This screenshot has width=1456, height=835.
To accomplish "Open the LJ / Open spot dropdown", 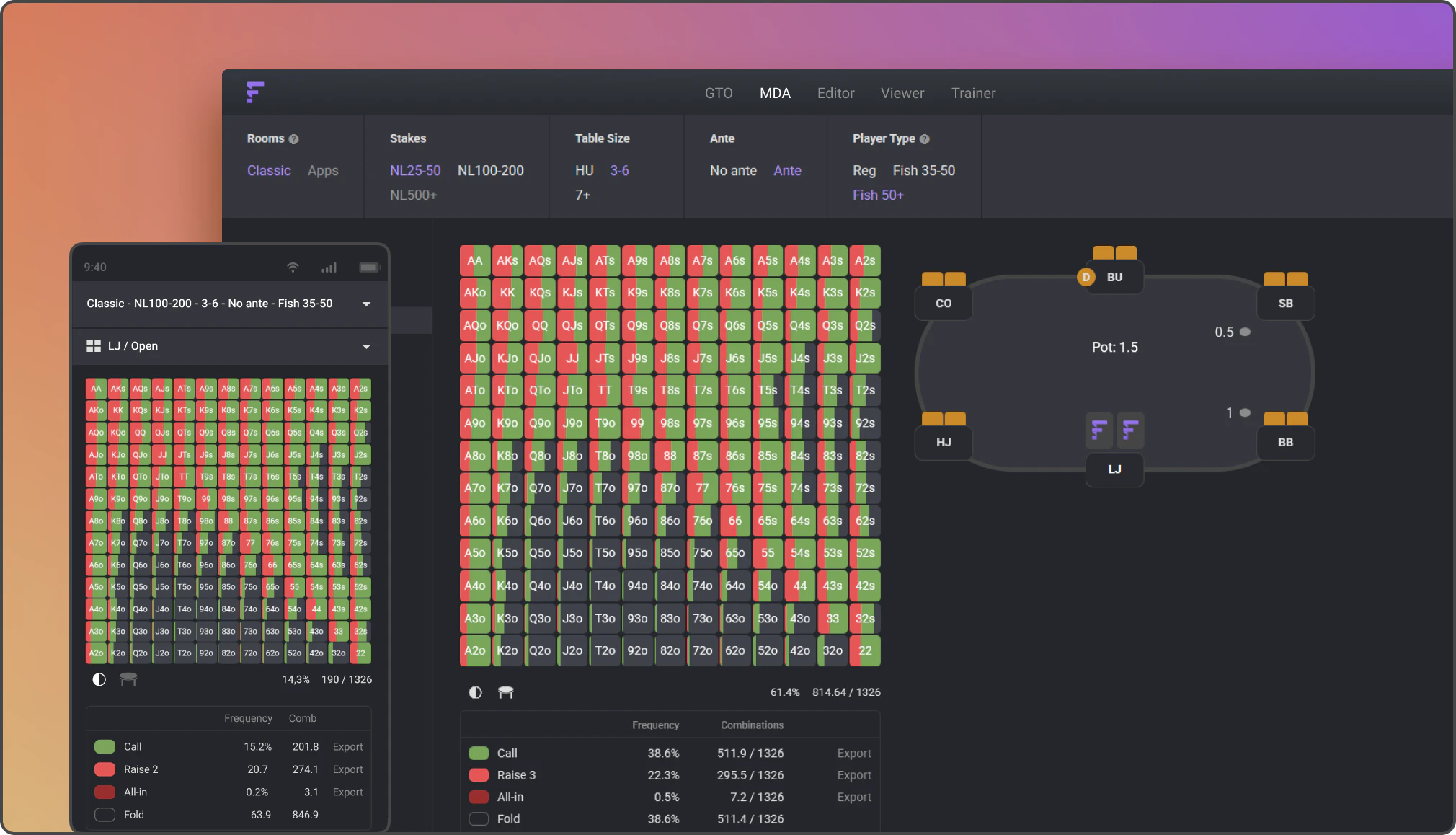I will click(x=231, y=346).
